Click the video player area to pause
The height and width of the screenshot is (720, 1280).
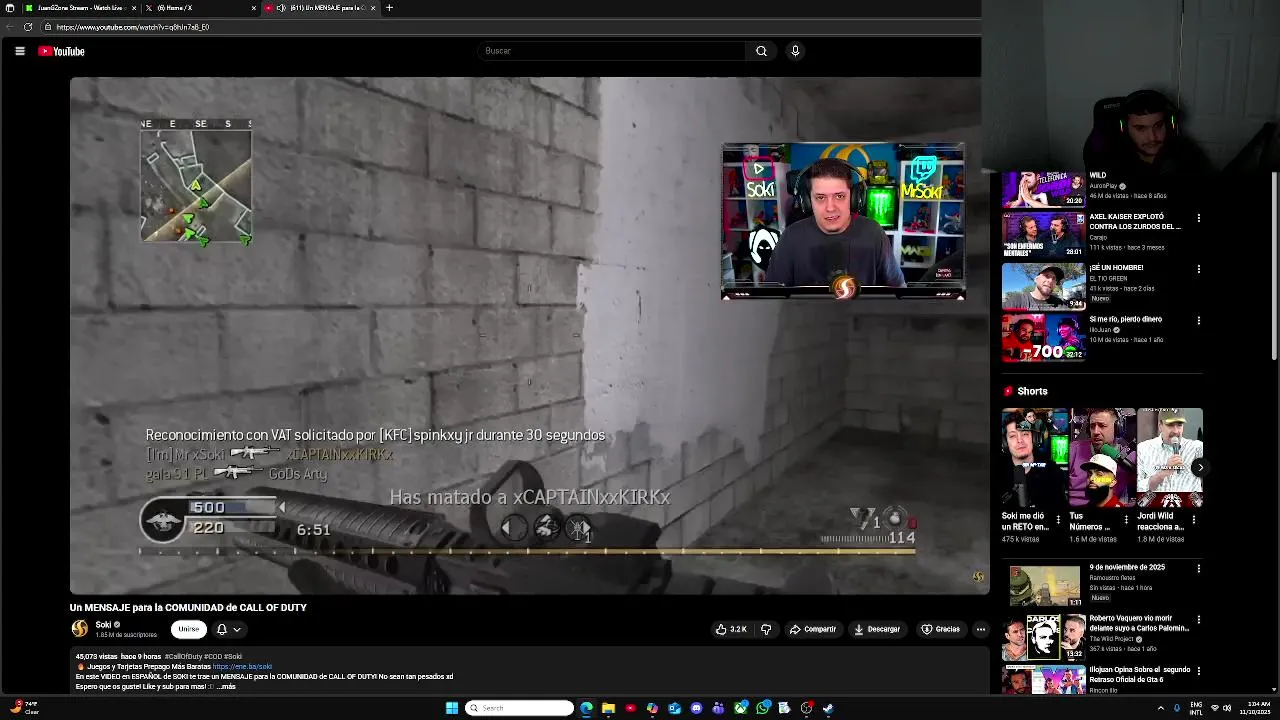pyautogui.click(x=529, y=335)
